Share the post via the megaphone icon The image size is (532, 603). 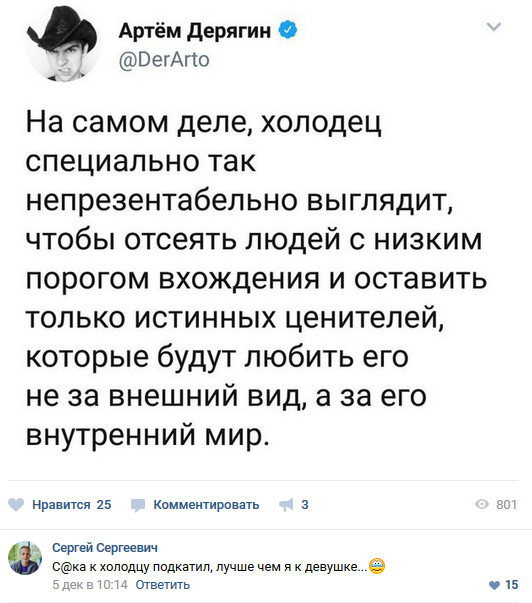(286, 505)
